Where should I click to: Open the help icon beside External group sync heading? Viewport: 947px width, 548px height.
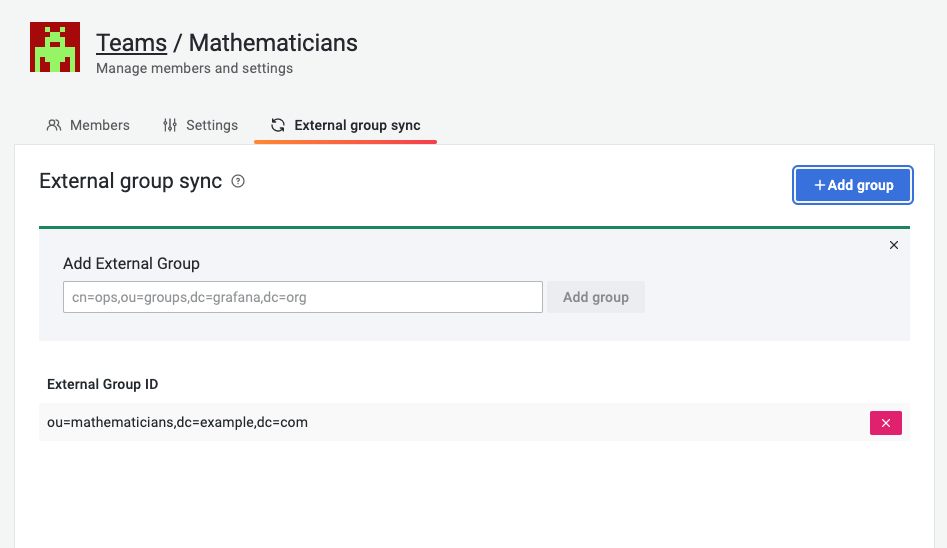click(238, 182)
